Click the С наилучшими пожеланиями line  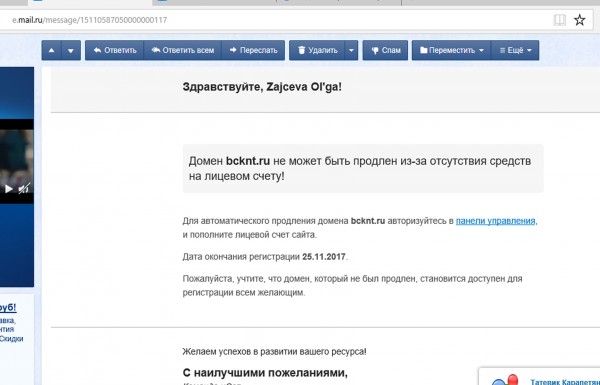click(x=265, y=372)
